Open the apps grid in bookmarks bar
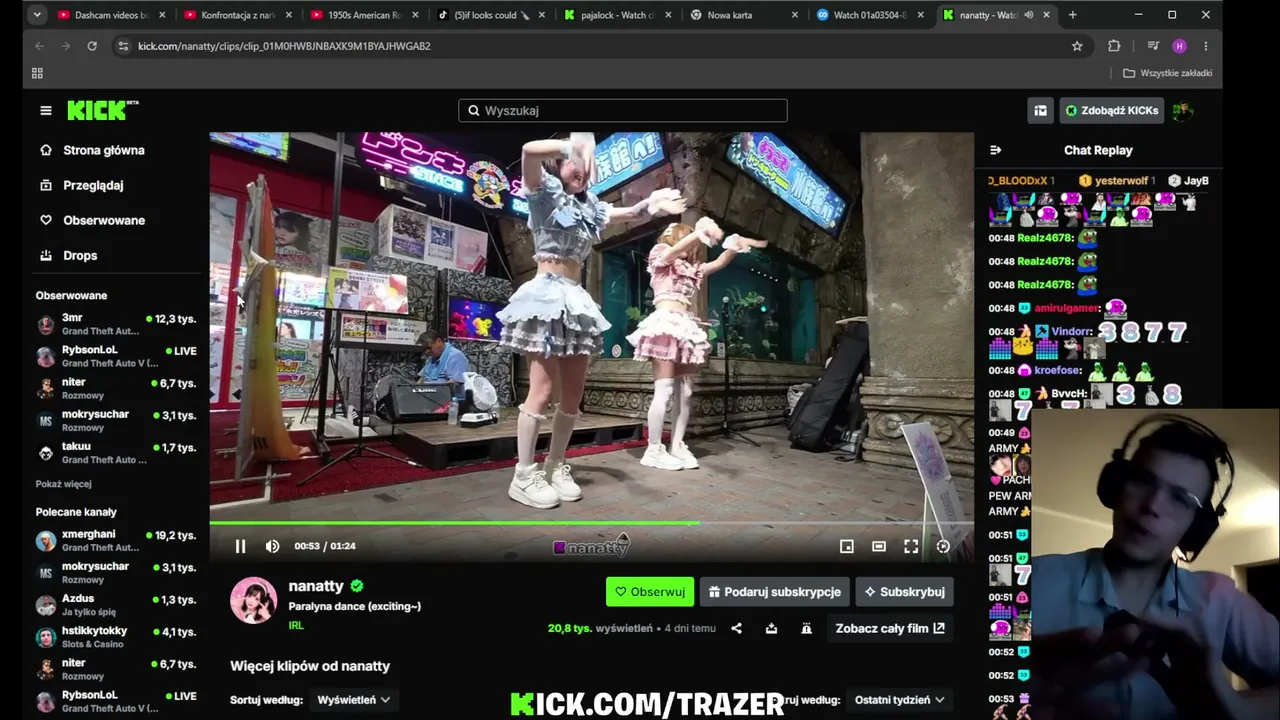Image resolution: width=1280 pixels, height=720 pixels. (37, 73)
